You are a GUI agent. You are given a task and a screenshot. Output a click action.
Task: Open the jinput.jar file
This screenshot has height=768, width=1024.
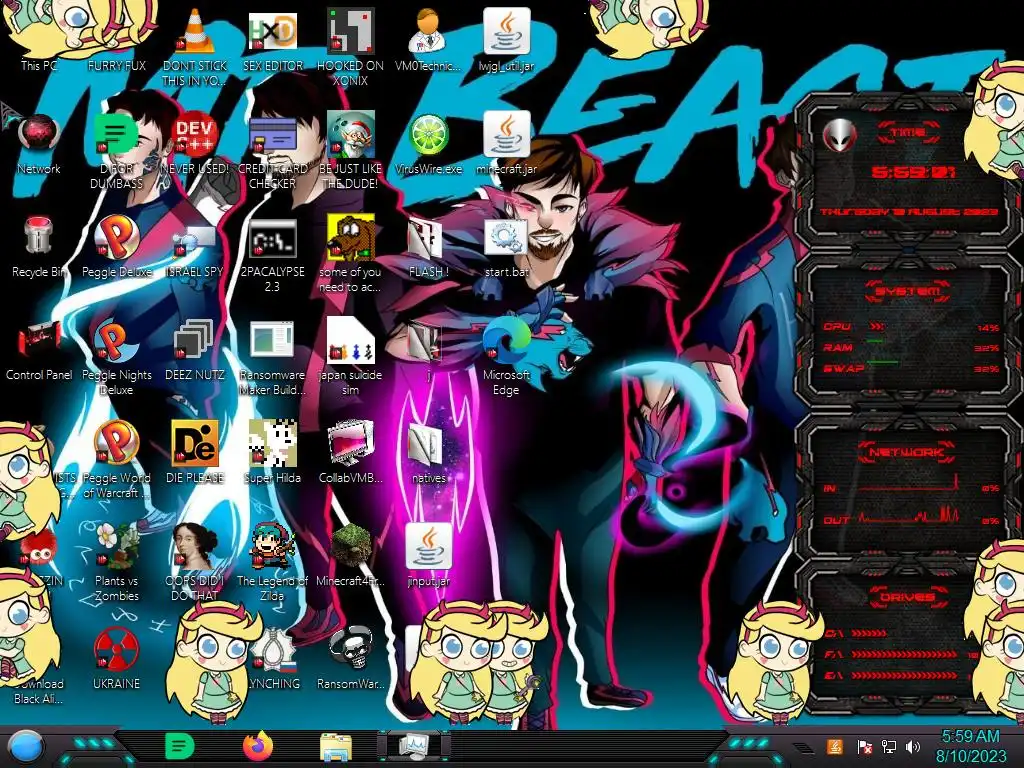pos(428,556)
